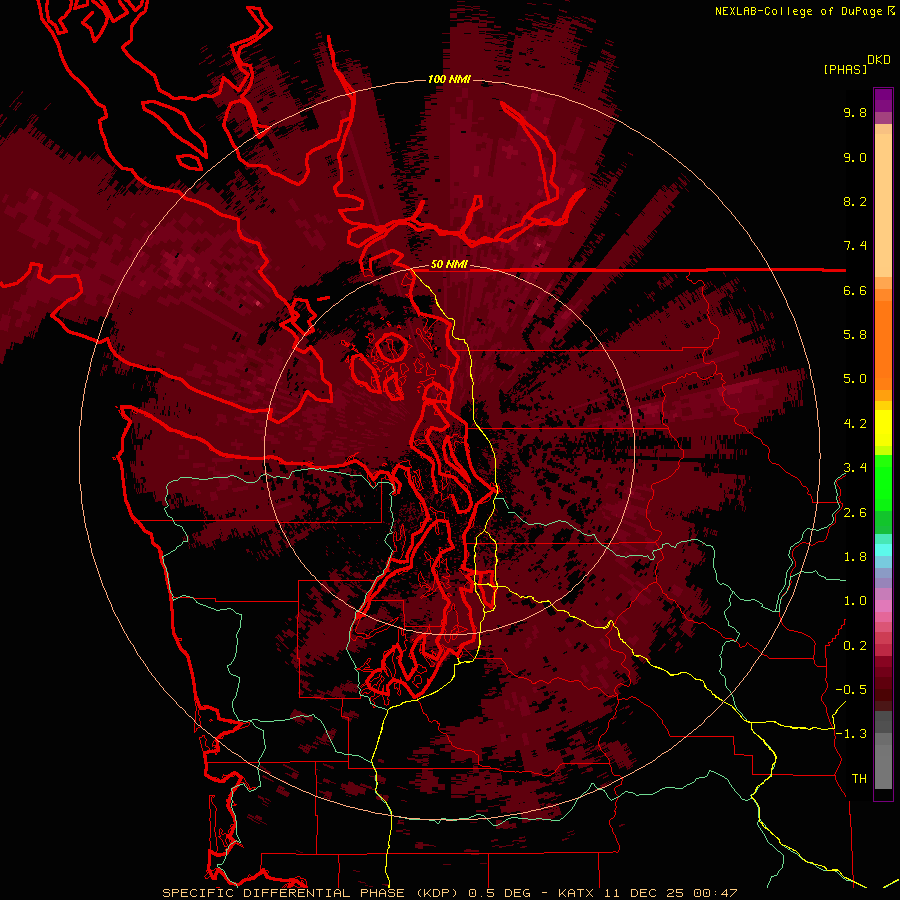Click the 5.8 scale label
Viewport: 900px width, 900px height.
855,335
